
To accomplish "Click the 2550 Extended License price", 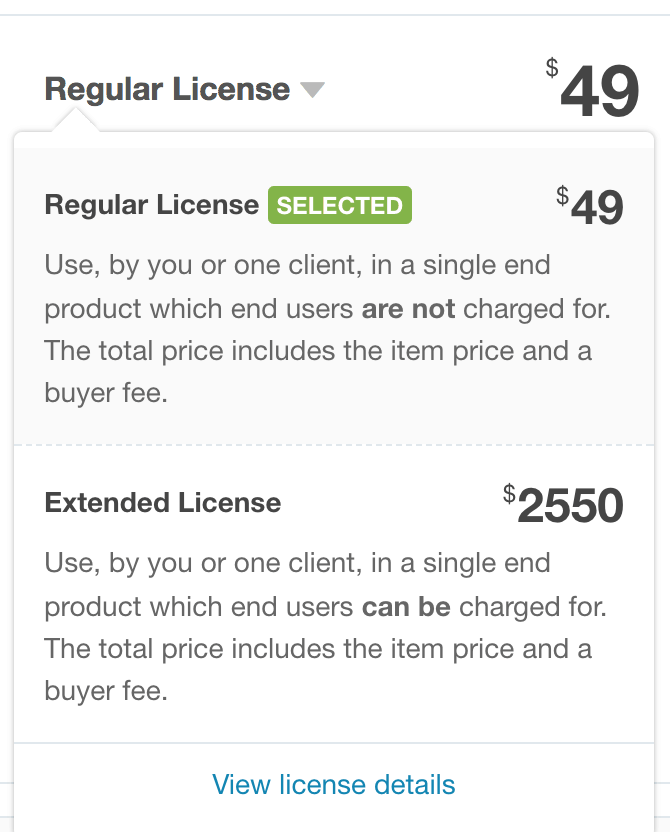I will pyautogui.click(x=571, y=506).
